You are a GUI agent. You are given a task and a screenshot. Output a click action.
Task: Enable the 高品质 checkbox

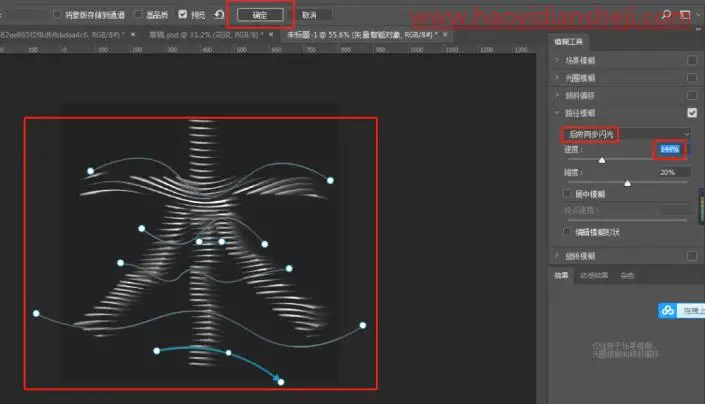coord(139,14)
